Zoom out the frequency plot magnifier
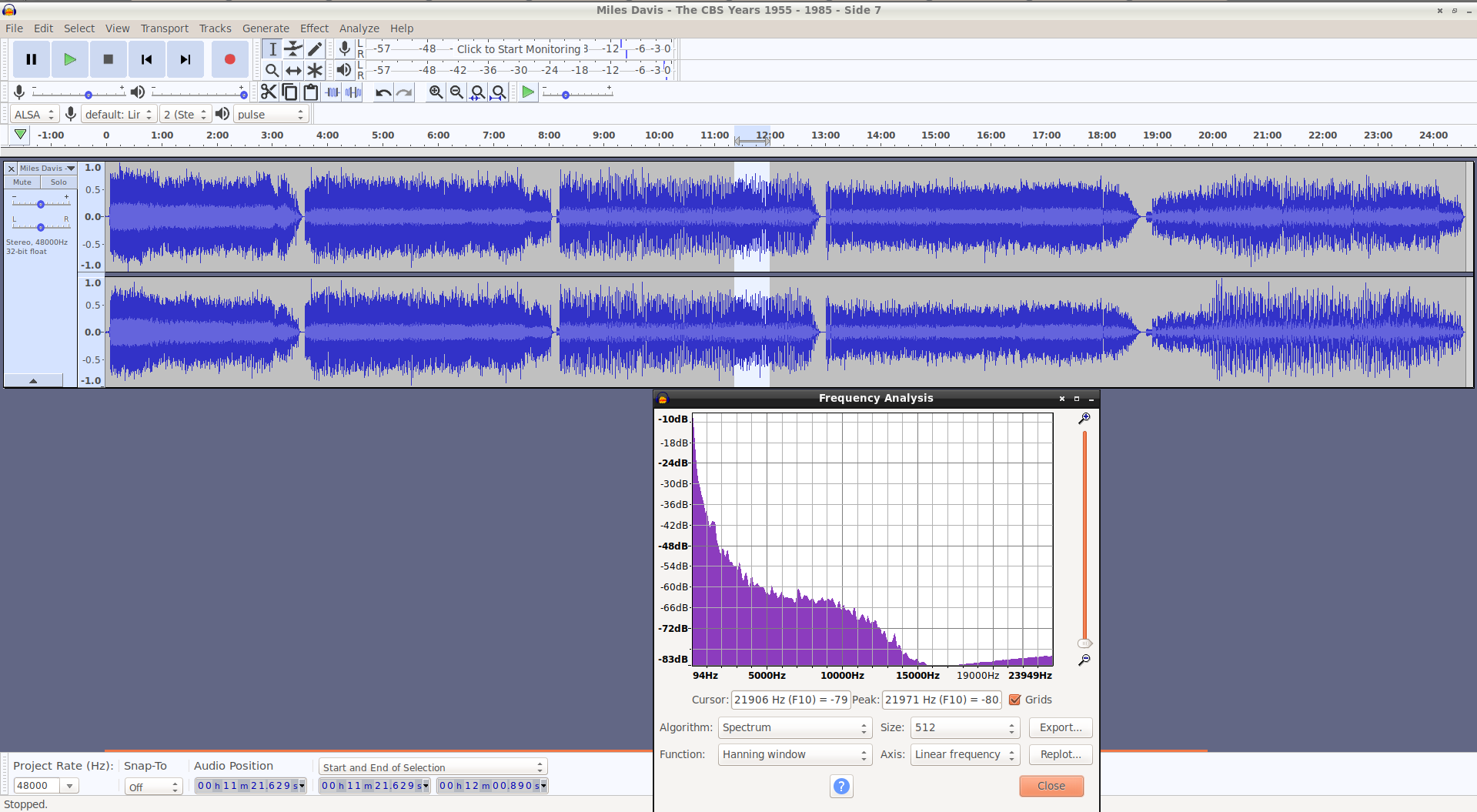This screenshot has width=1477, height=812. click(x=1084, y=660)
